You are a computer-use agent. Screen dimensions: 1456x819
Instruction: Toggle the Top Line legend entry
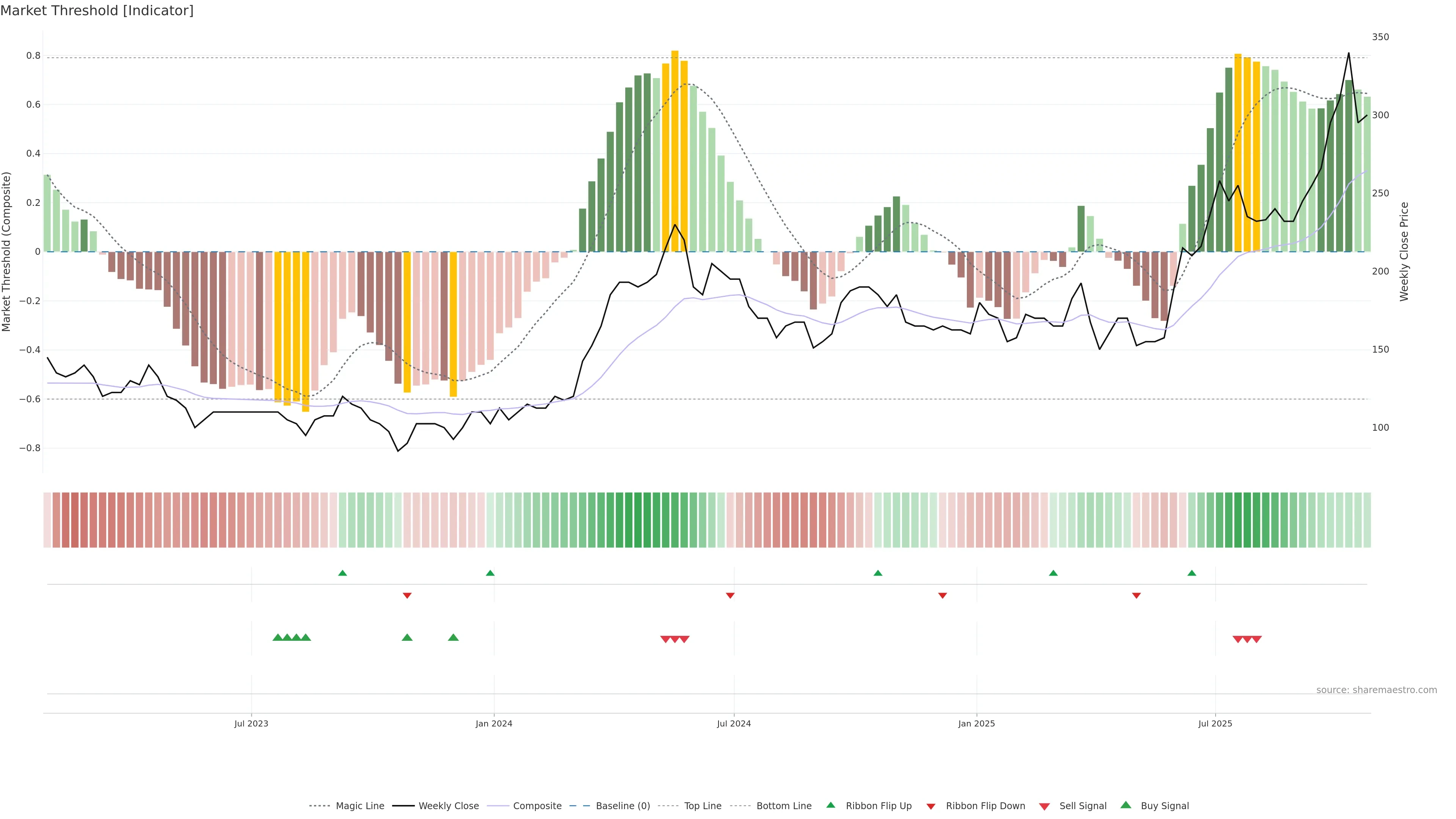[703, 806]
